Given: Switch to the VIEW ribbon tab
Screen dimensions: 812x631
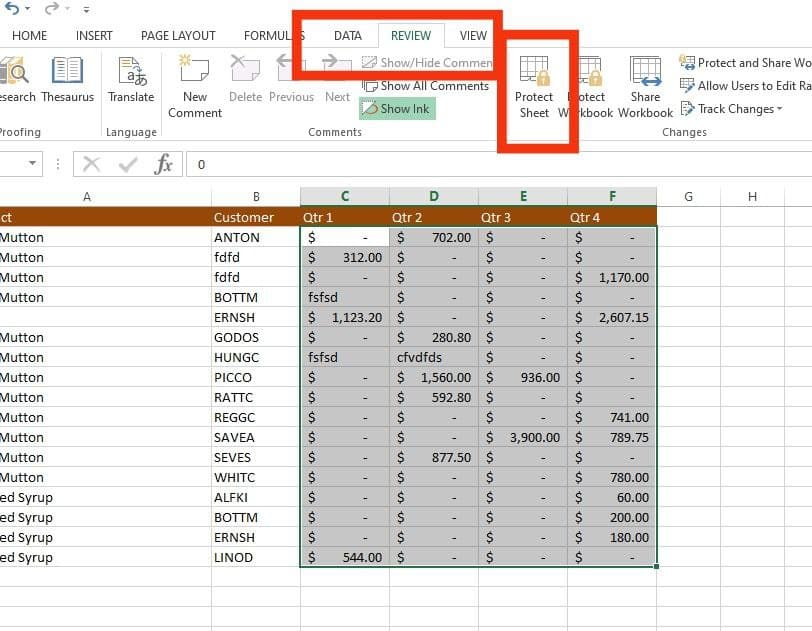Looking at the screenshot, I should pyautogui.click(x=472, y=34).
